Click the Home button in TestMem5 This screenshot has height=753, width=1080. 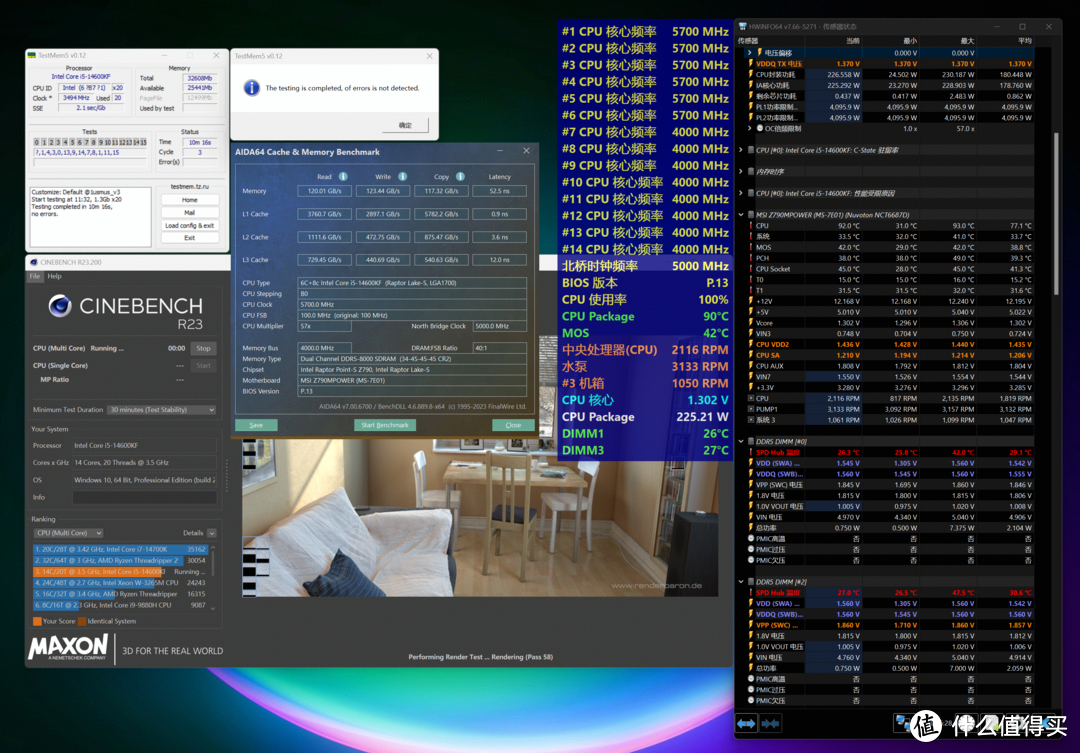(189, 200)
